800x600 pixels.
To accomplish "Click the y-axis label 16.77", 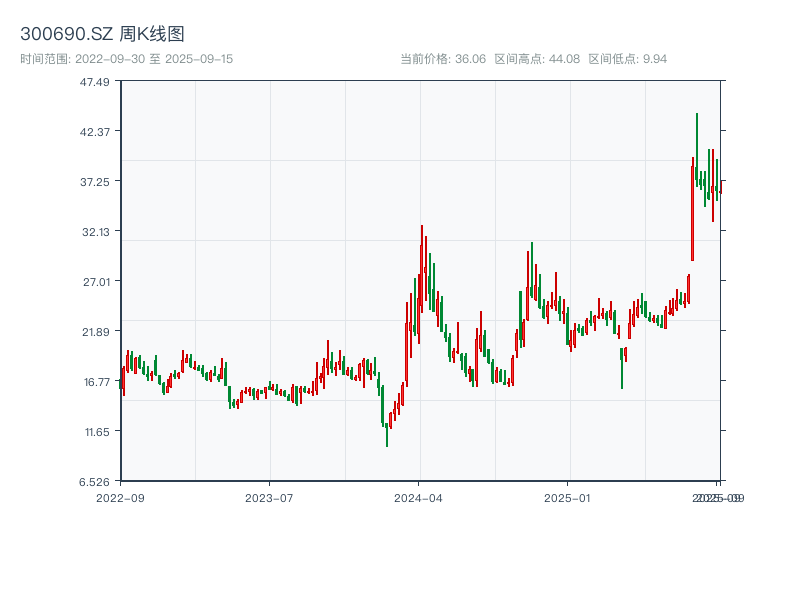I will point(96,382).
